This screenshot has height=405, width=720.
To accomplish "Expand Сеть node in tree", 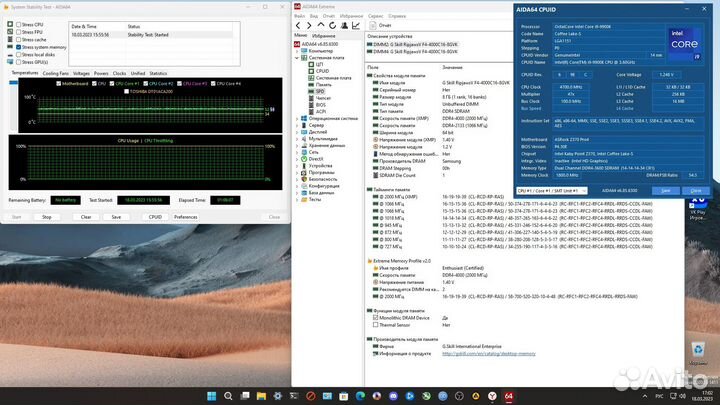I will point(297,152).
